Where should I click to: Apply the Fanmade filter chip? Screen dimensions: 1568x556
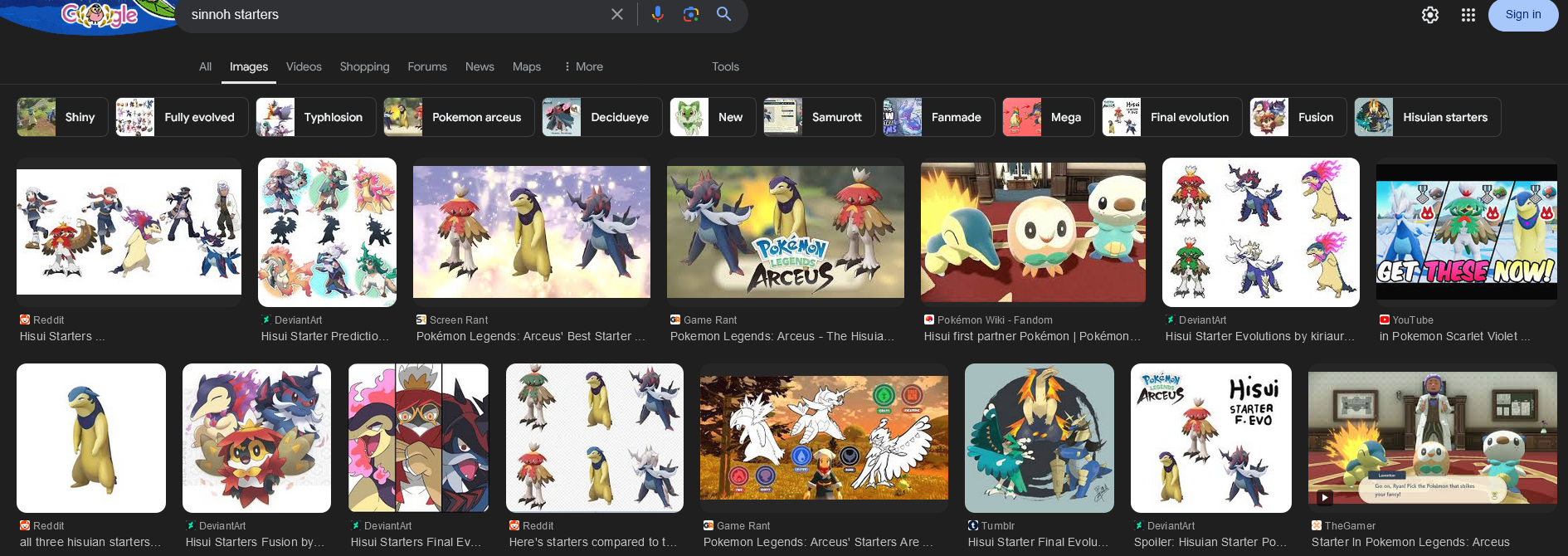click(939, 117)
